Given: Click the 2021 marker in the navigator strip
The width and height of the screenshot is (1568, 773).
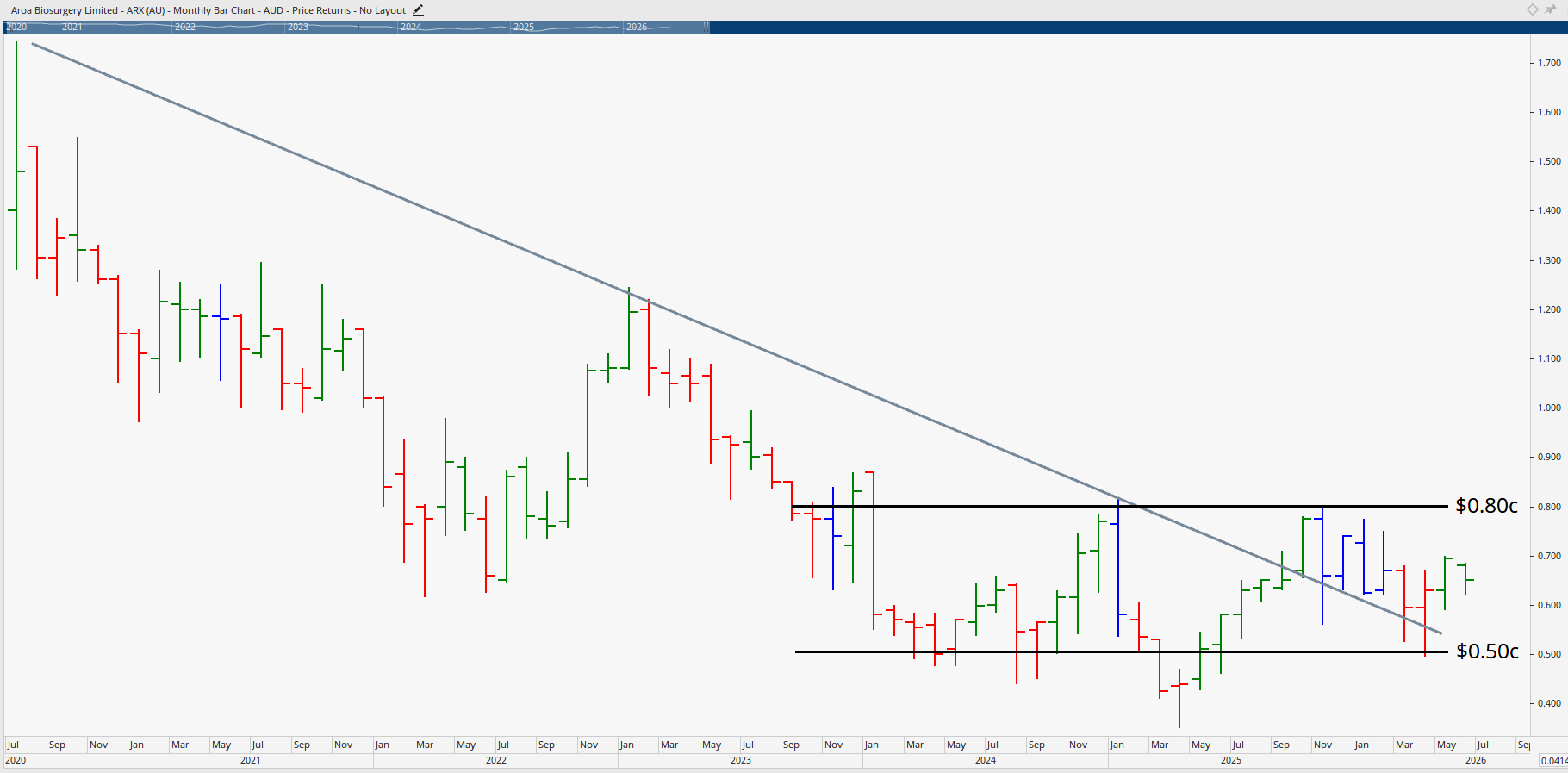Looking at the screenshot, I should (72, 27).
